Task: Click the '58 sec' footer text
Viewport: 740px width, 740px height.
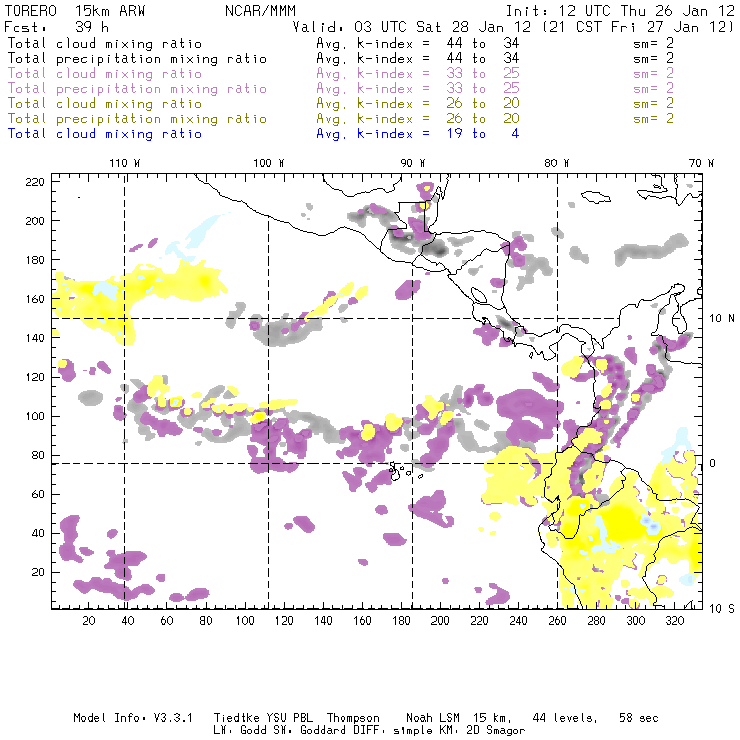Action: click(639, 718)
